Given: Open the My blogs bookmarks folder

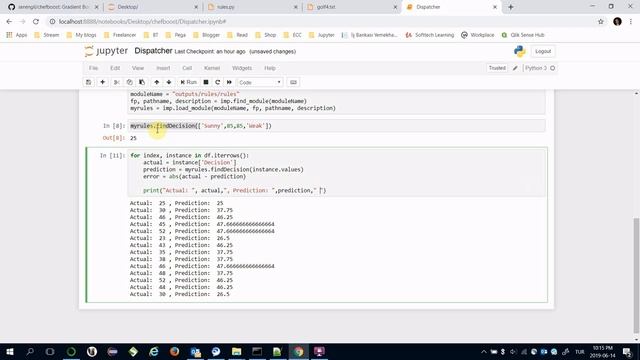Looking at the screenshot, I should tap(81, 35).
